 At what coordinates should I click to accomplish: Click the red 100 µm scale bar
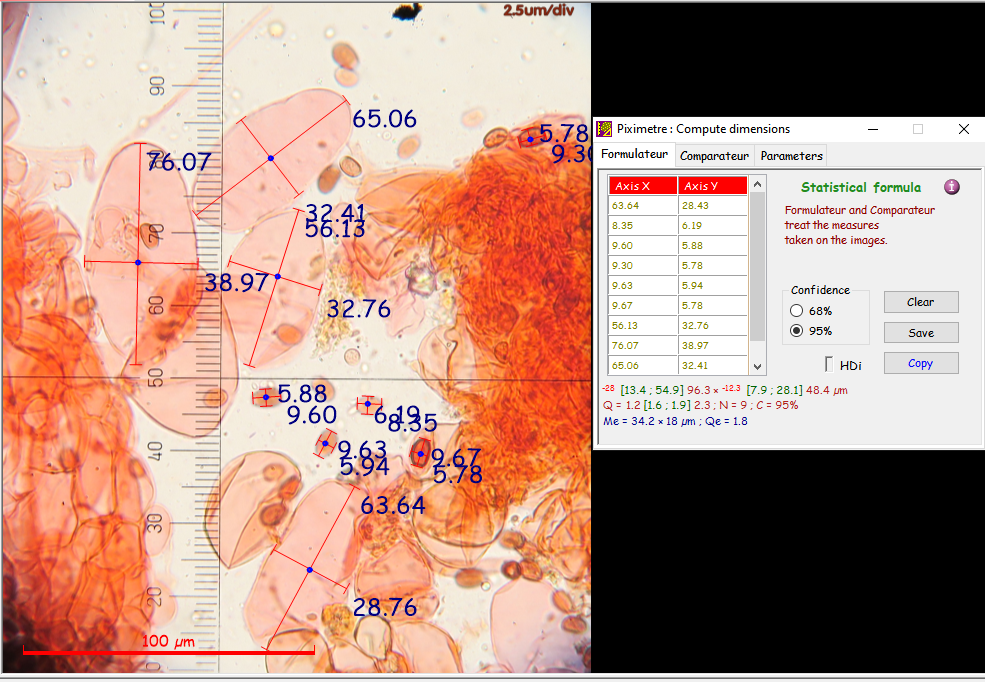(168, 652)
